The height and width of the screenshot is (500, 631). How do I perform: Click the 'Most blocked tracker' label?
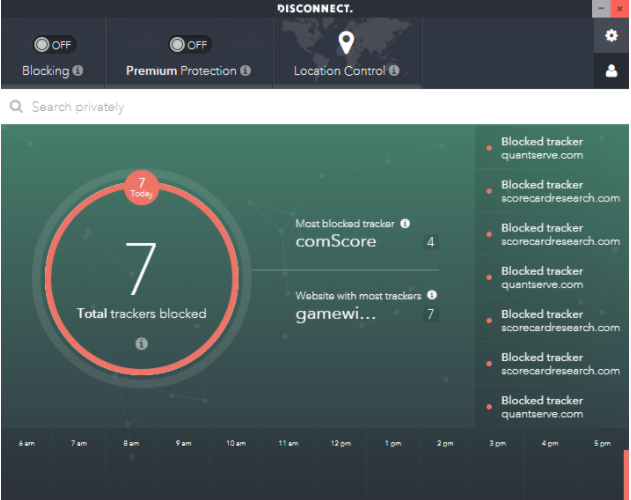click(345, 224)
